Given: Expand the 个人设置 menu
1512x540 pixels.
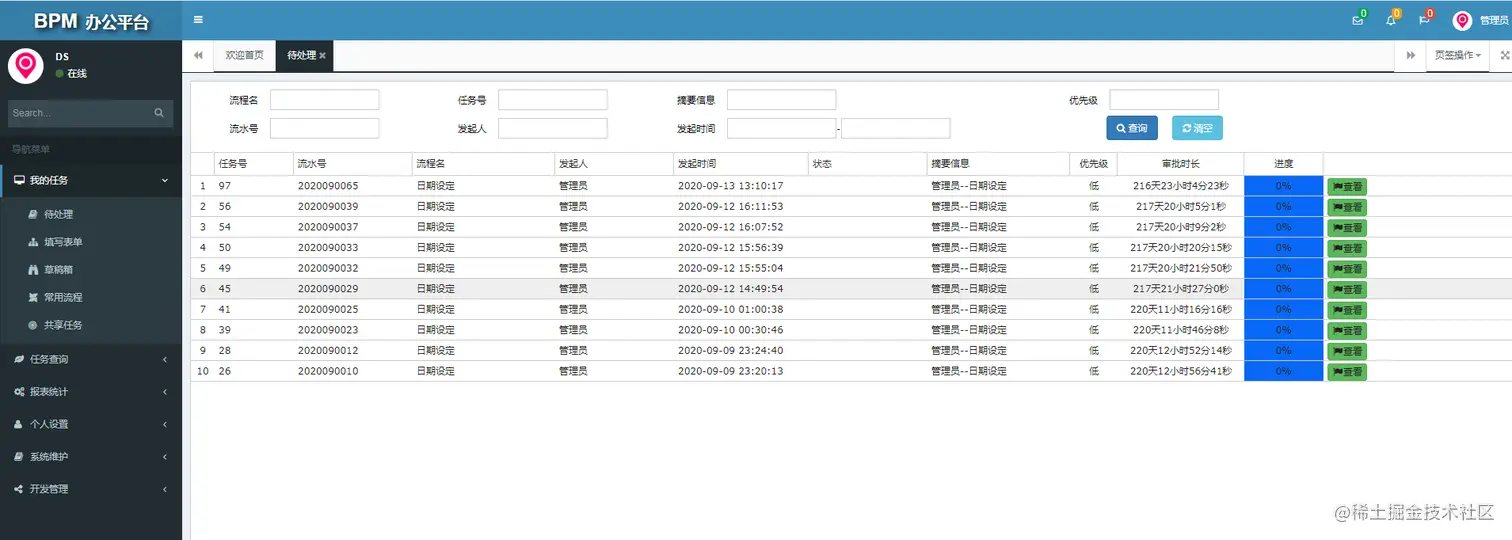Looking at the screenshot, I should click(91, 424).
